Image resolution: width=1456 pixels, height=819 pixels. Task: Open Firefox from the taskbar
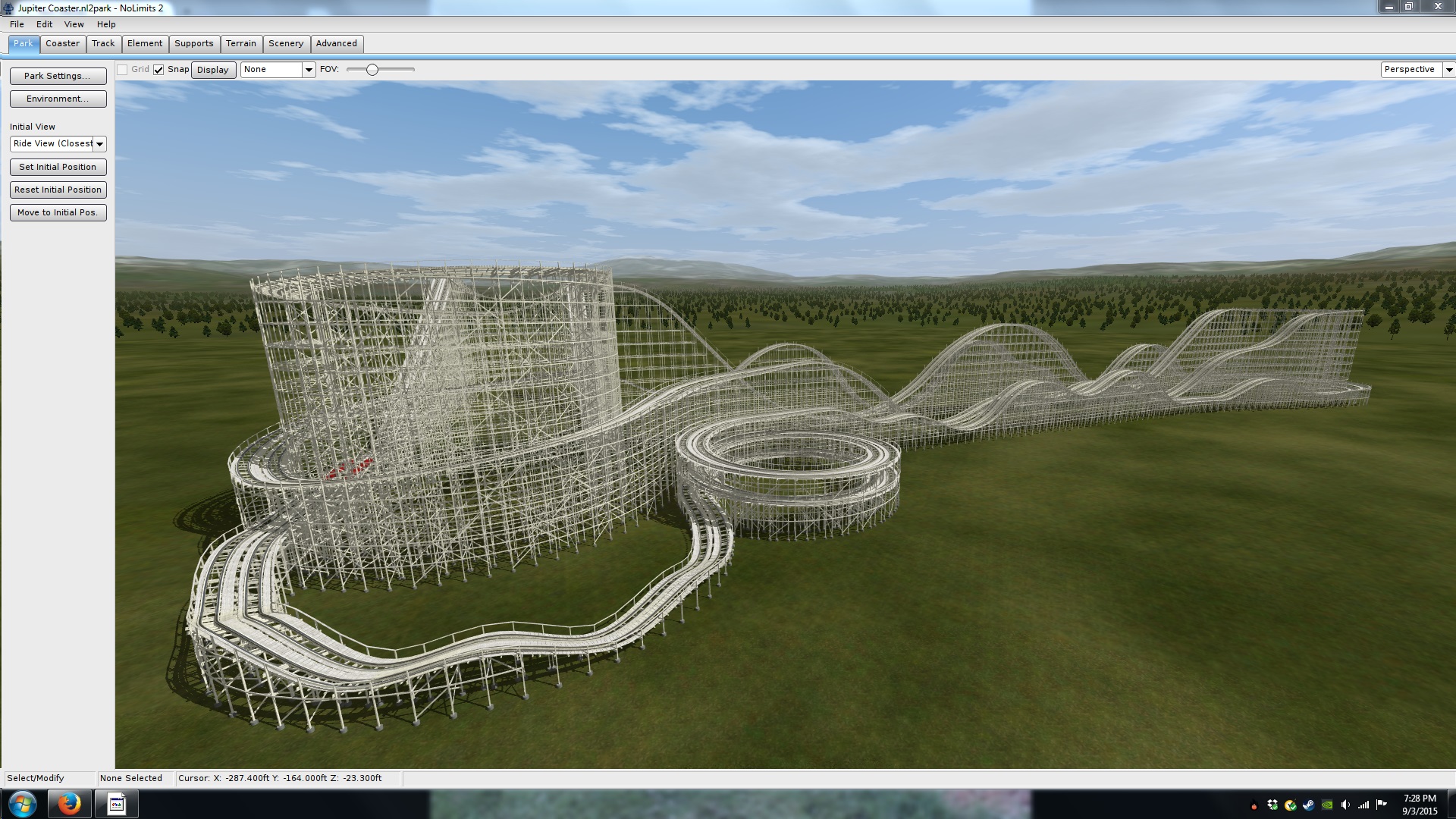pyautogui.click(x=69, y=803)
